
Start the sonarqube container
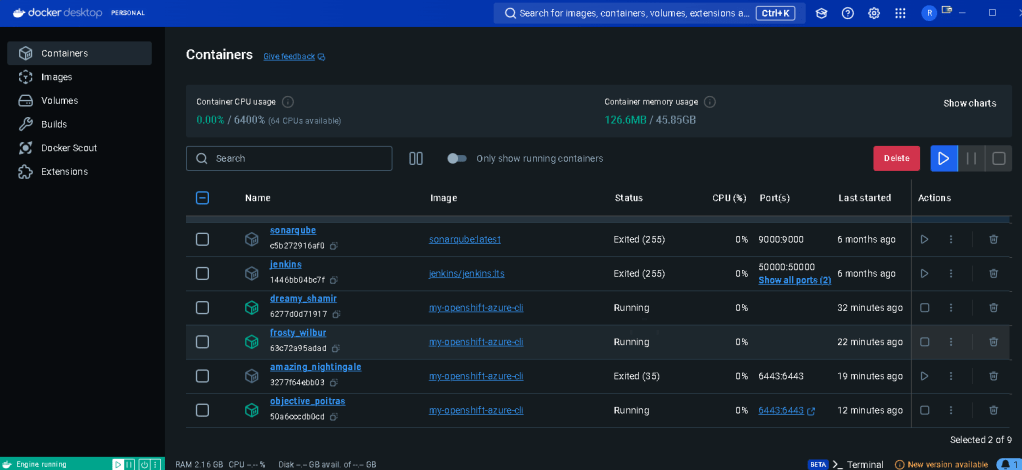coord(924,239)
